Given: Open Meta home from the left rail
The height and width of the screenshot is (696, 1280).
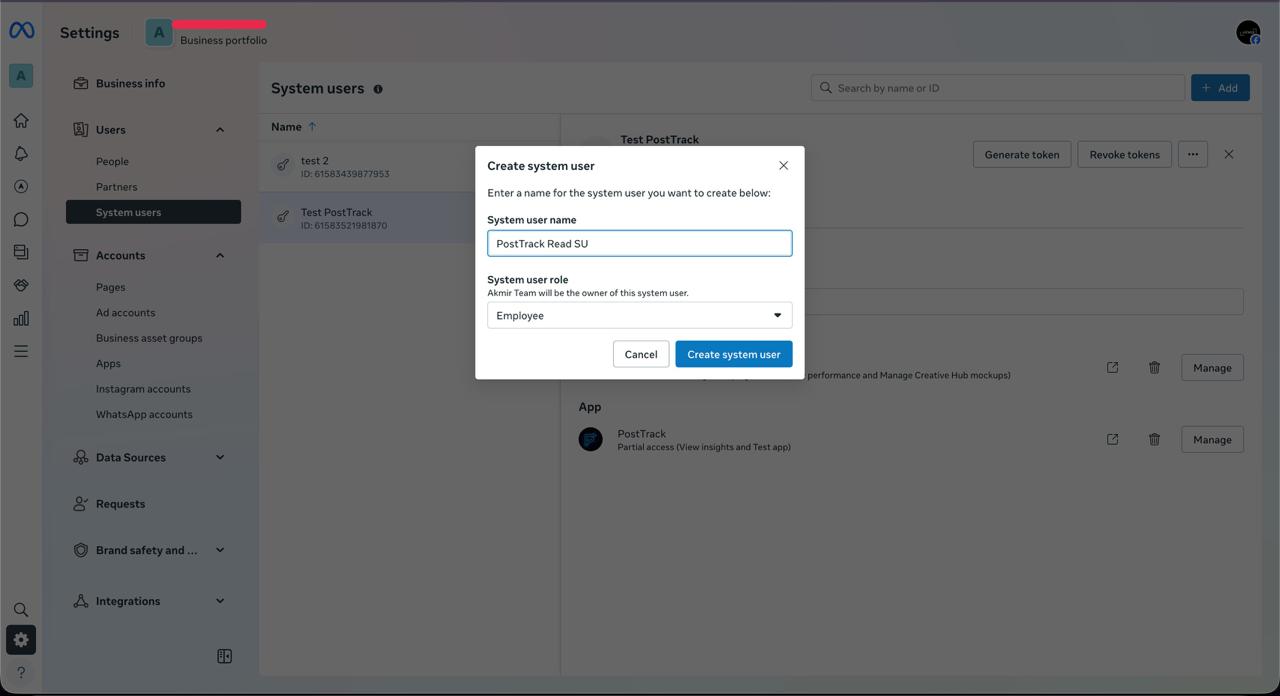Looking at the screenshot, I should (x=20, y=120).
